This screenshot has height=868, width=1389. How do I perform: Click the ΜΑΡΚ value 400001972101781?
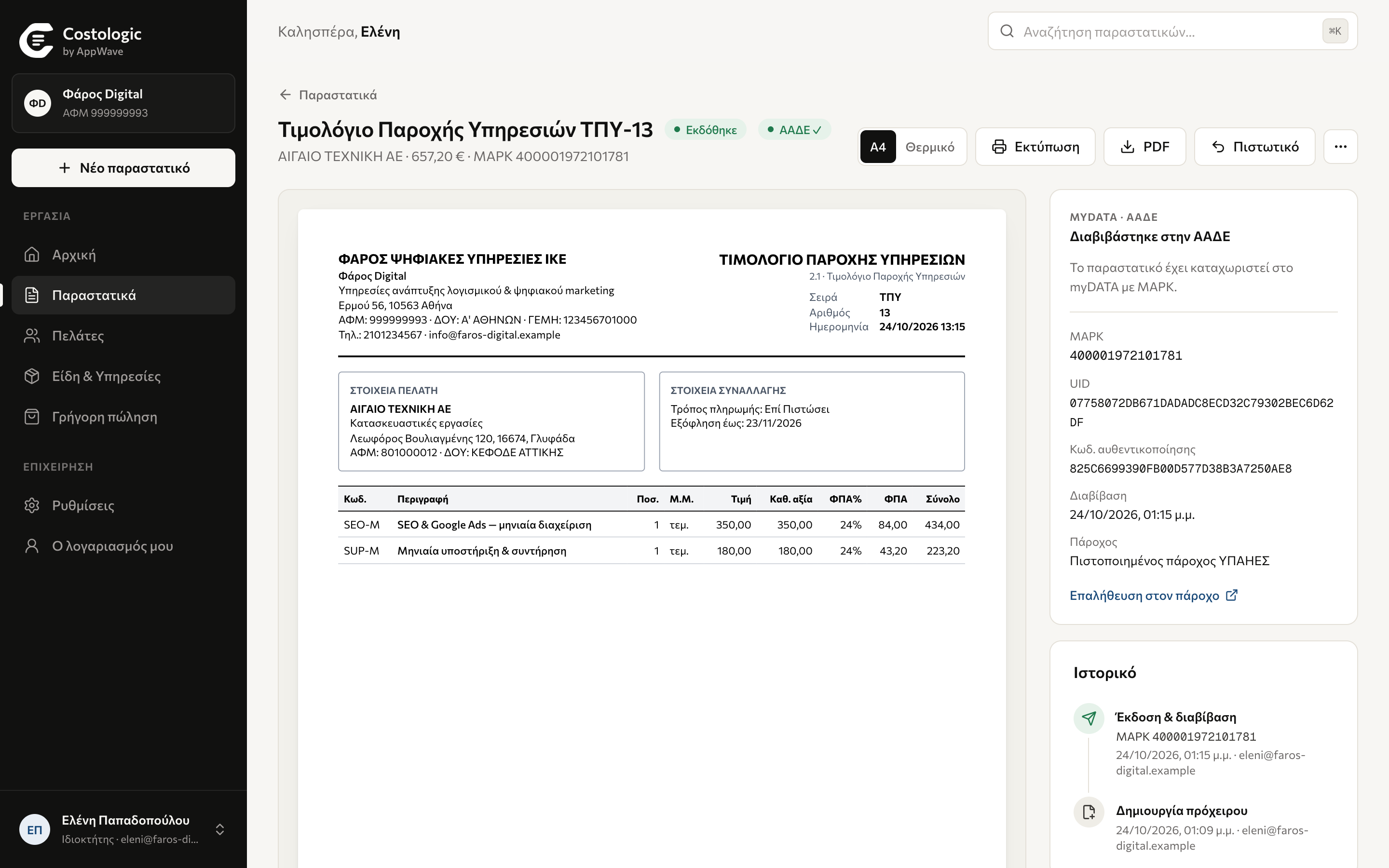(1126, 355)
